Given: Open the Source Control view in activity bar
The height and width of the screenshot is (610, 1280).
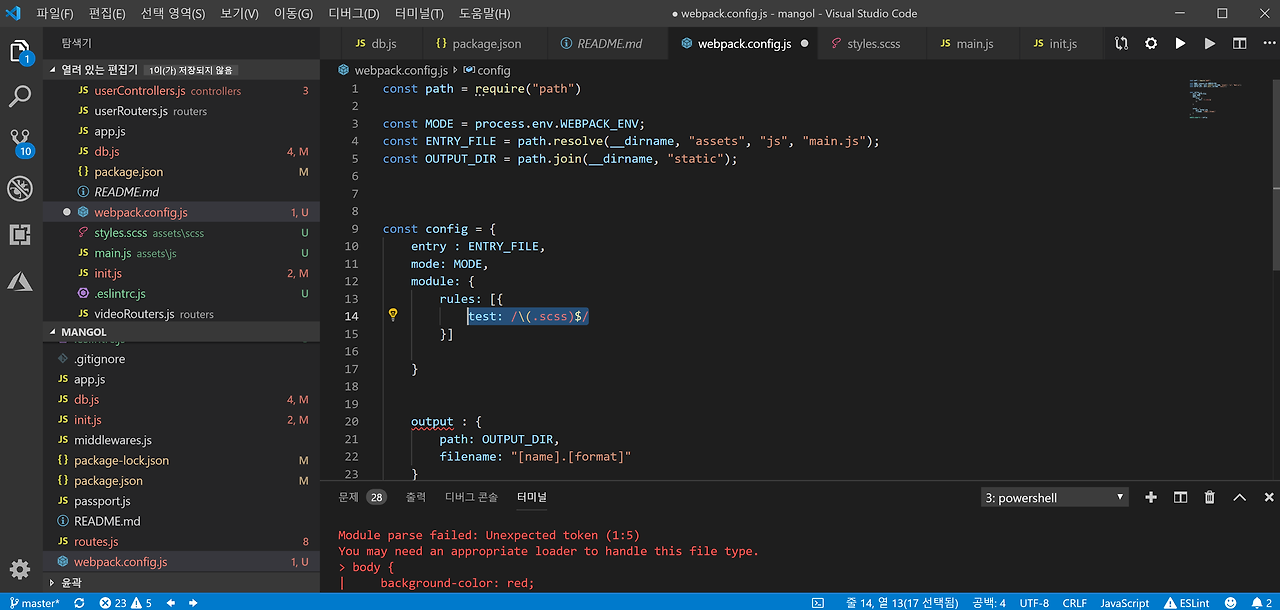Looking at the screenshot, I should (20, 140).
